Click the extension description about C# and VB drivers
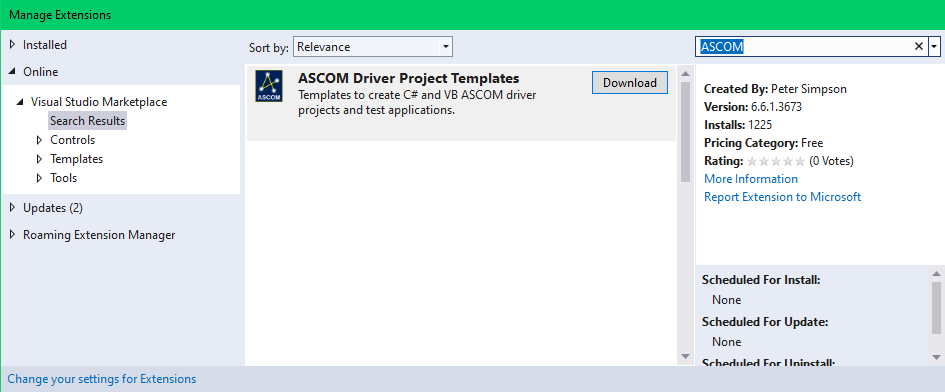The width and height of the screenshot is (945, 392). click(417, 103)
